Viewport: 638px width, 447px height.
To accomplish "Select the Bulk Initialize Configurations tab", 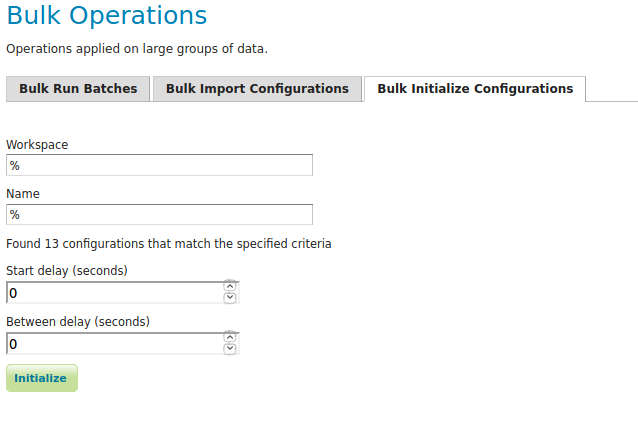I will coord(475,89).
